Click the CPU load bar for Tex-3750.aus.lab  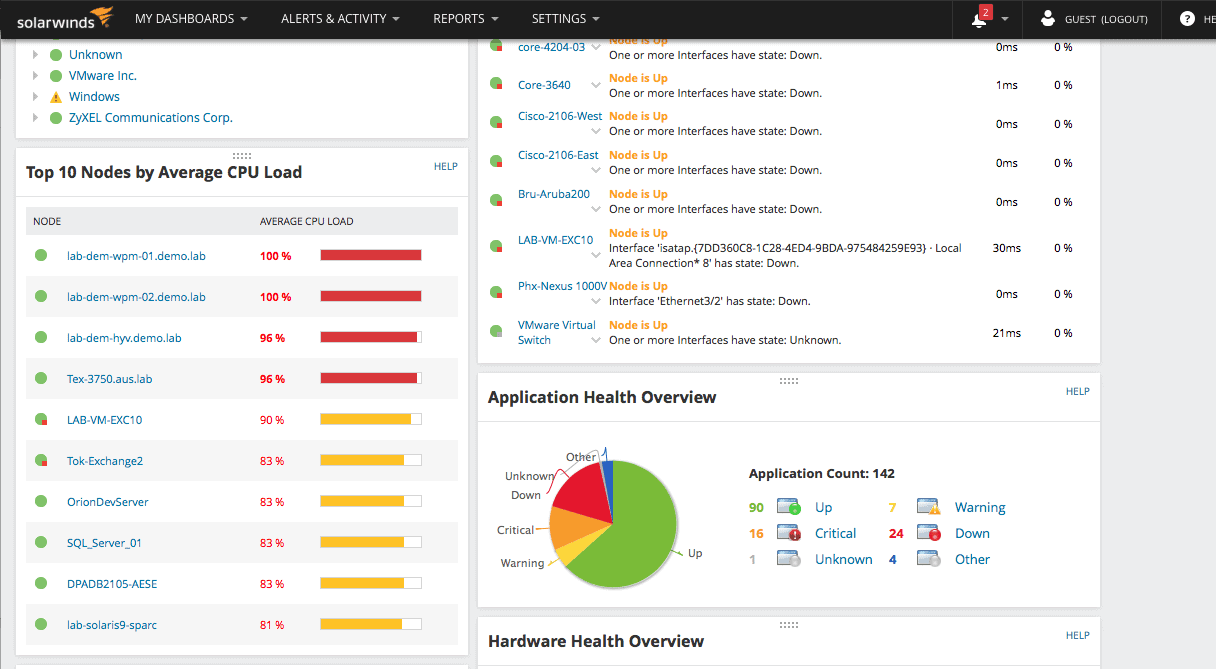pos(371,378)
